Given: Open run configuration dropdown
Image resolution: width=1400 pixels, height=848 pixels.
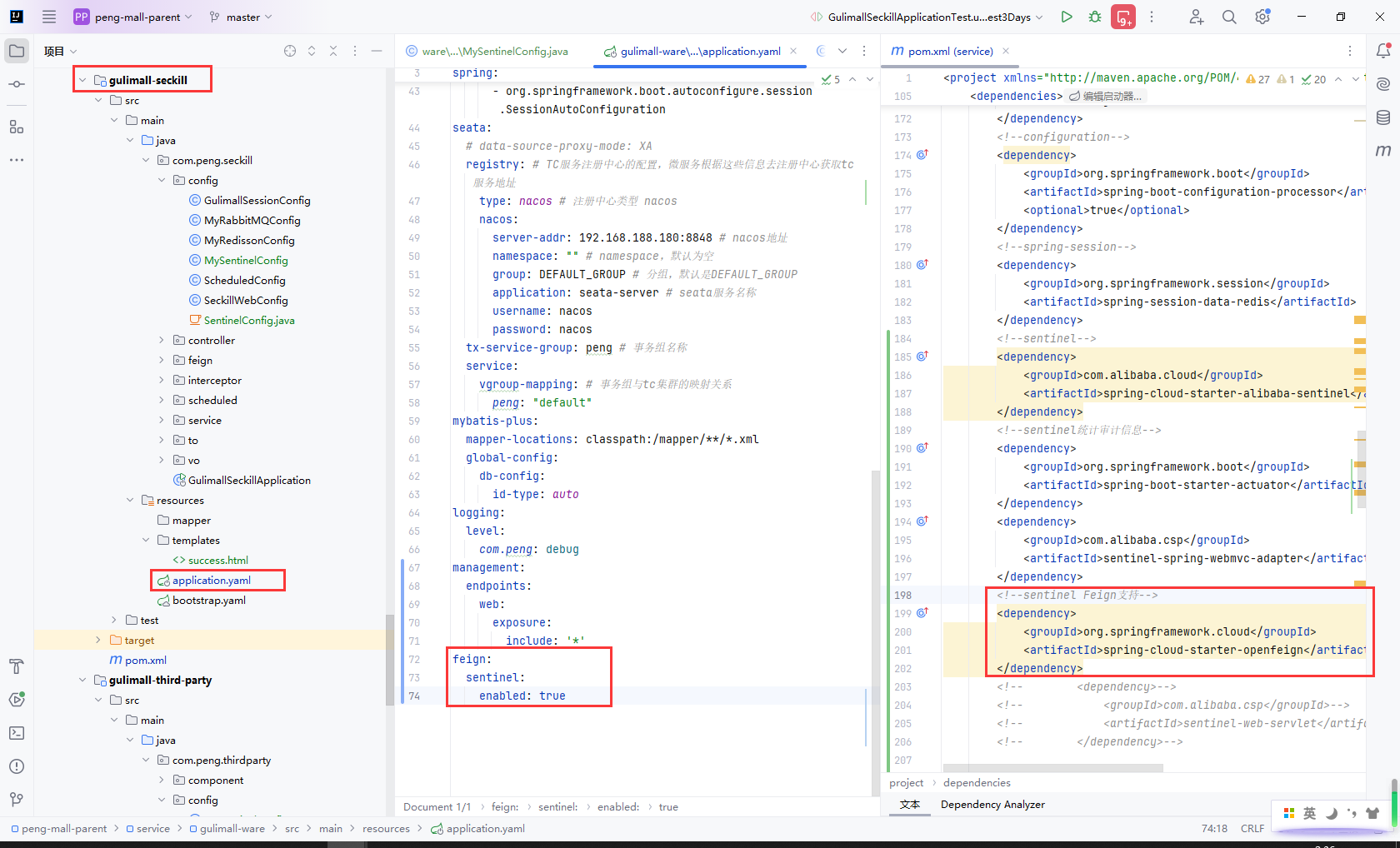Looking at the screenshot, I should [927, 17].
